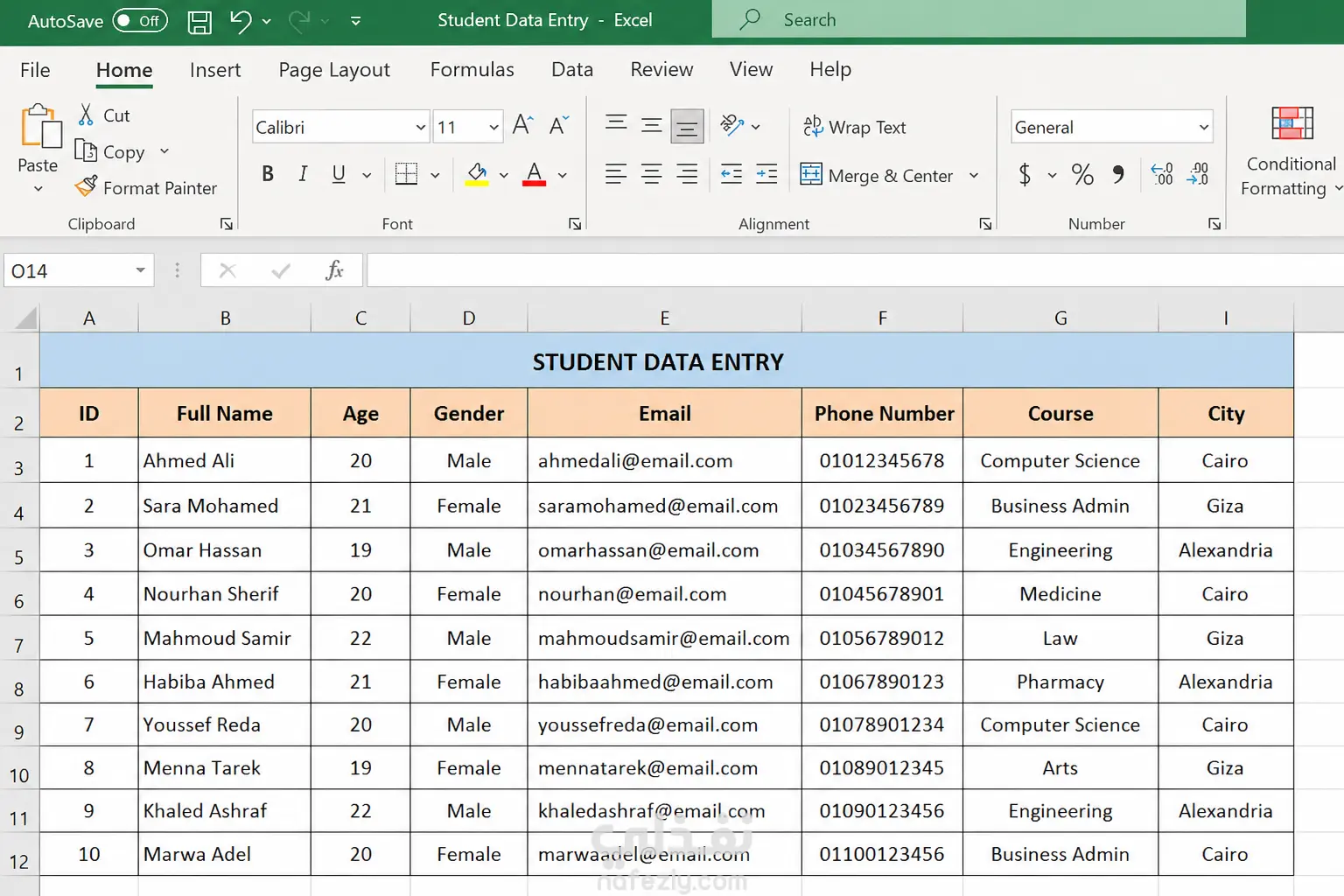Click the Comma Style icon
Screen dimensions: 1344x896
coord(1118,174)
